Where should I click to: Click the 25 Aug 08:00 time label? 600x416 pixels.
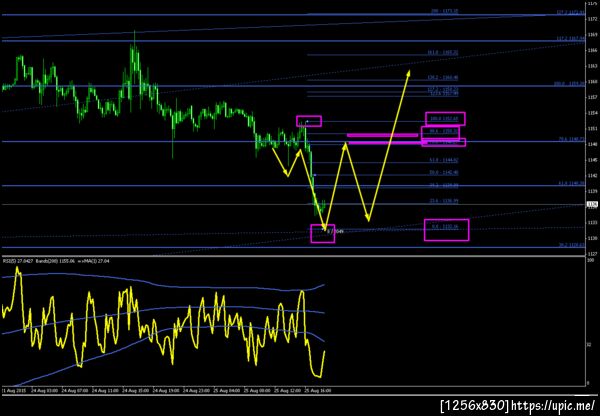coord(257,391)
